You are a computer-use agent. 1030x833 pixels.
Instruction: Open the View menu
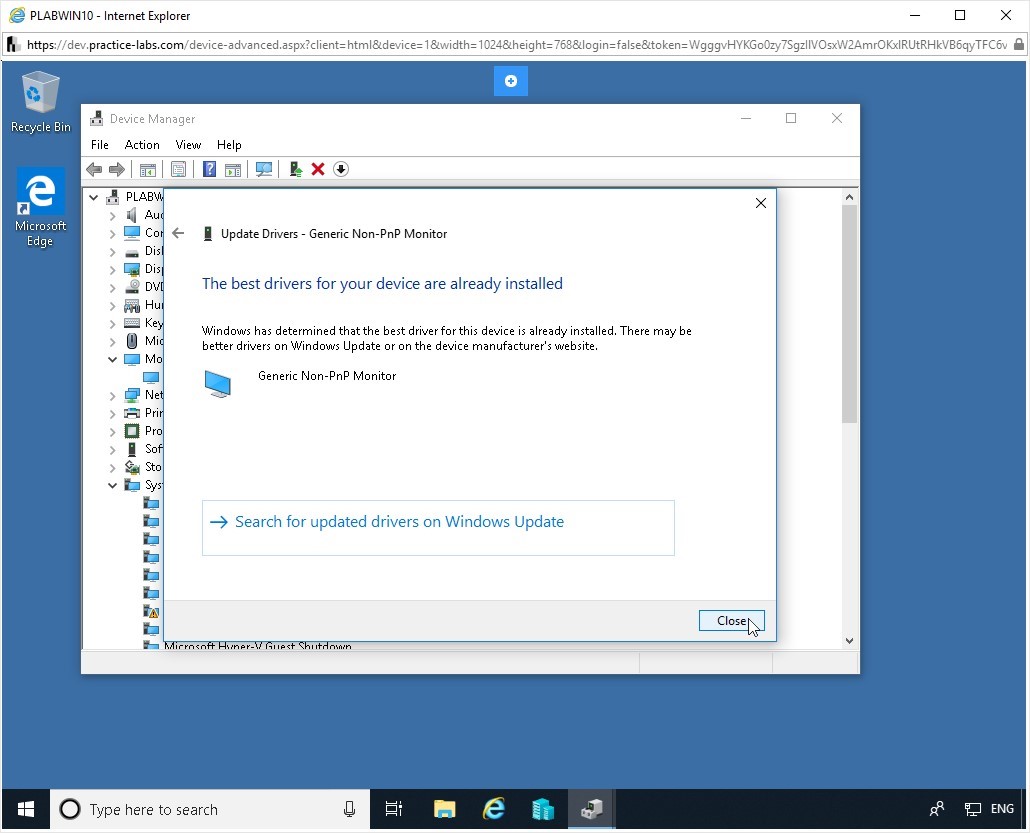coord(188,145)
